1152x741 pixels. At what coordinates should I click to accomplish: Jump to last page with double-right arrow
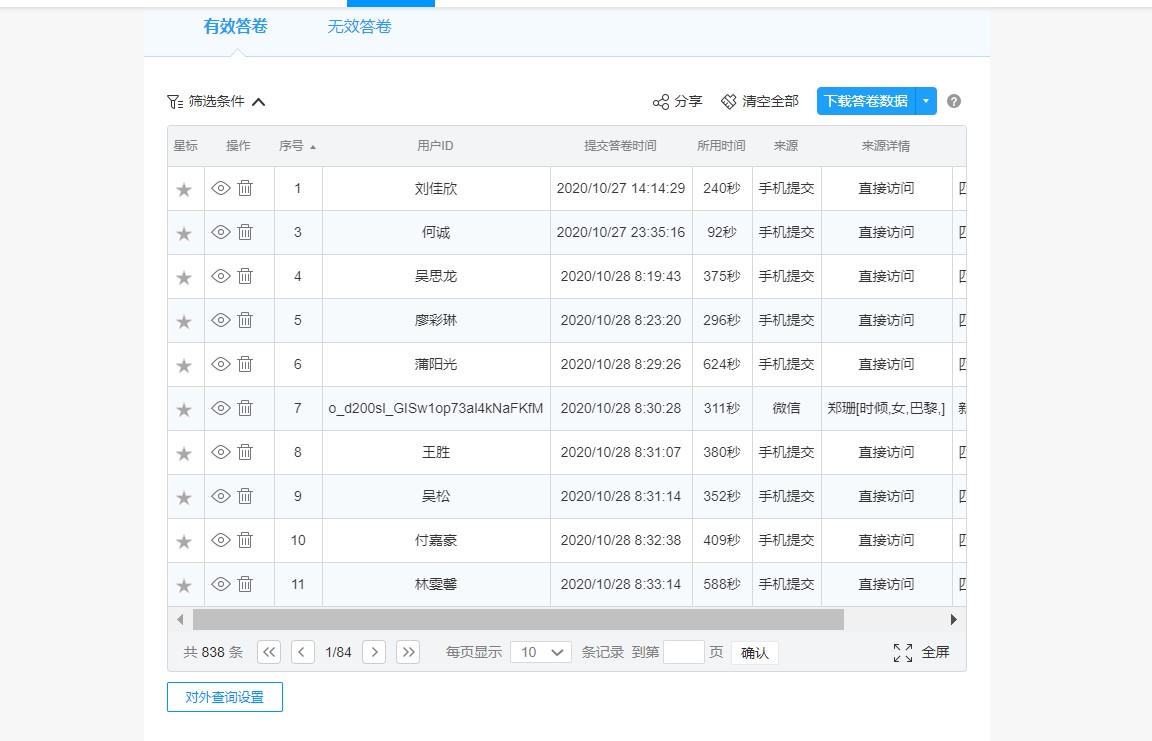tap(407, 651)
